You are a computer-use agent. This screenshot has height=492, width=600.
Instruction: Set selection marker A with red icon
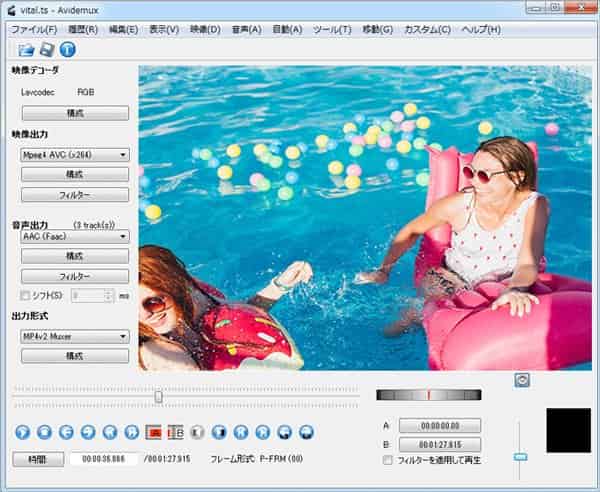click(153, 432)
